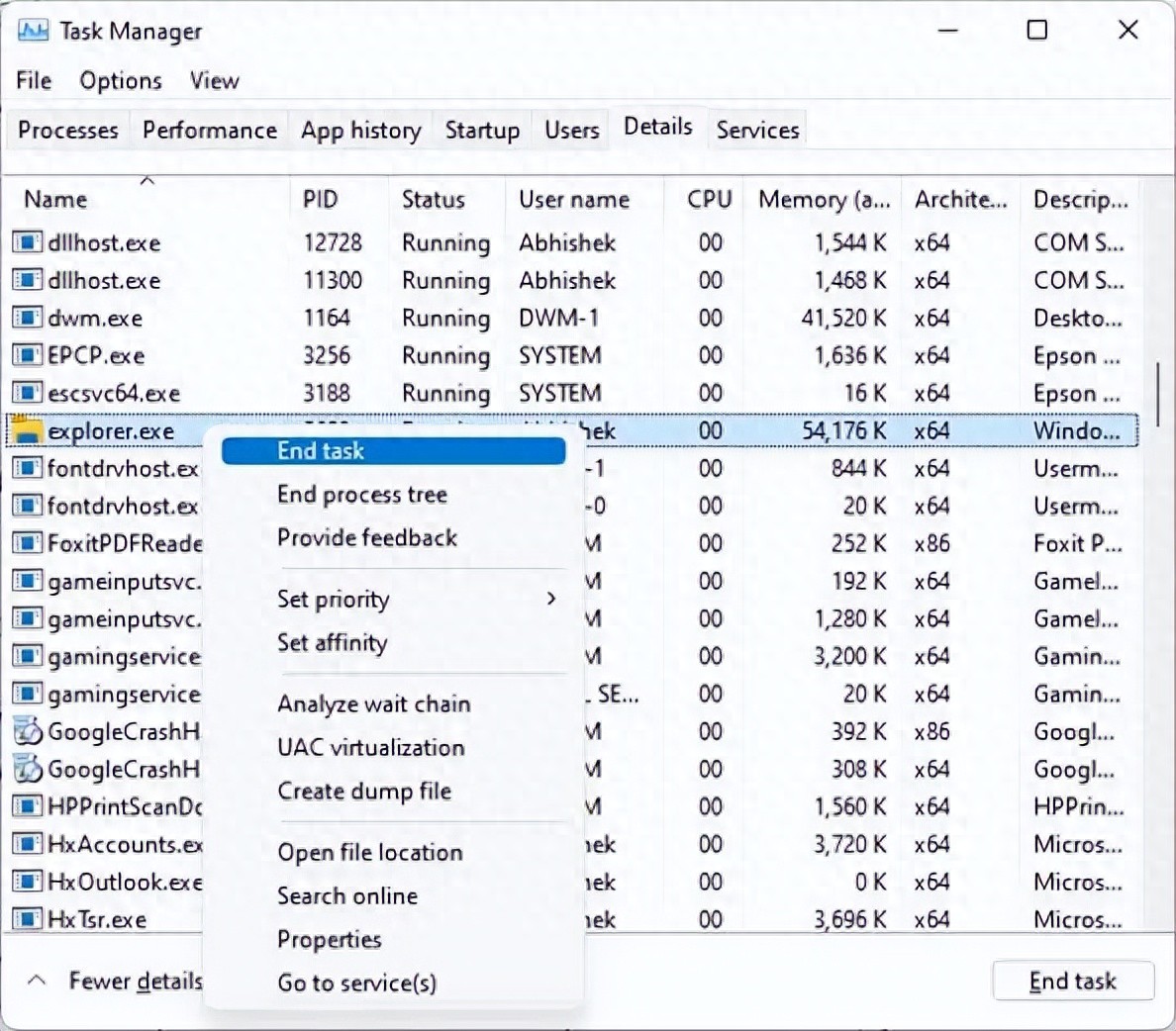Image resolution: width=1176 pixels, height=1031 pixels.
Task: Switch to the Startup tab
Action: [x=482, y=130]
